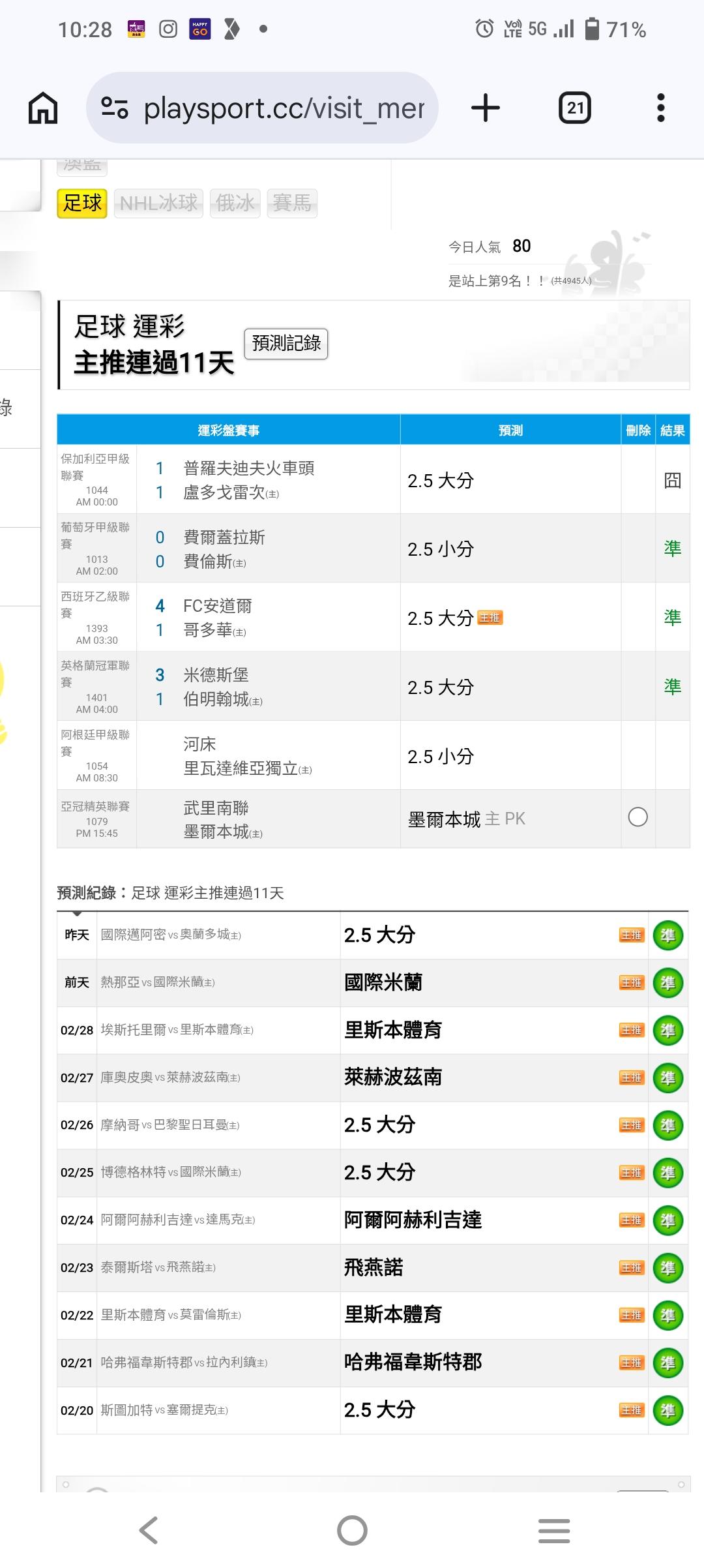Click green 準 icon for 02/22 row
Image resolution: width=704 pixels, height=1568 pixels.
[x=668, y=1315]
